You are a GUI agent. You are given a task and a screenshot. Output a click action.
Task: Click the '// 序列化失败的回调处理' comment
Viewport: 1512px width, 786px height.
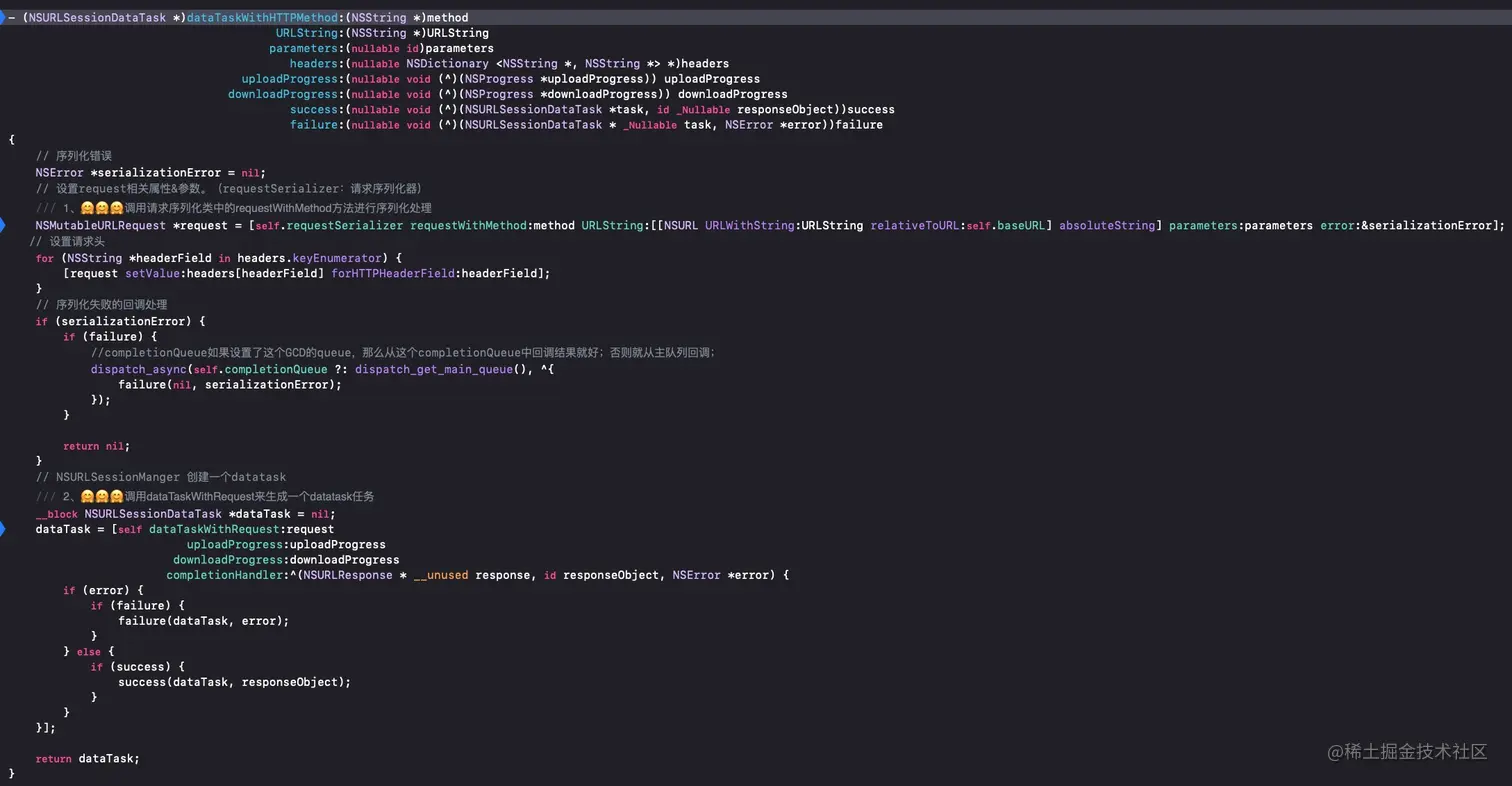click(x=101, y=304)
